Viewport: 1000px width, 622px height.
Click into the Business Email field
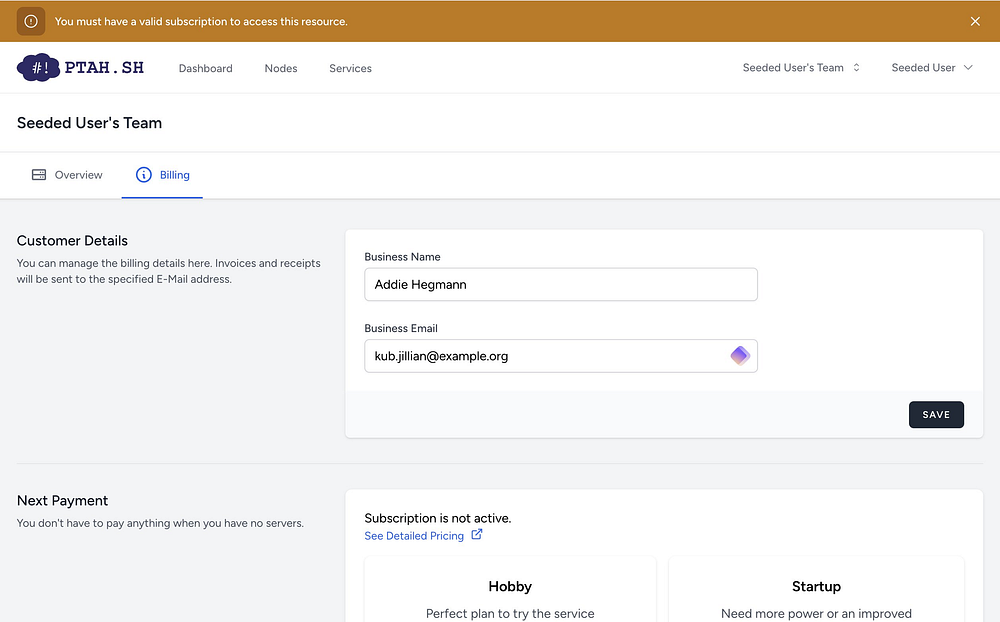[540, 356]
